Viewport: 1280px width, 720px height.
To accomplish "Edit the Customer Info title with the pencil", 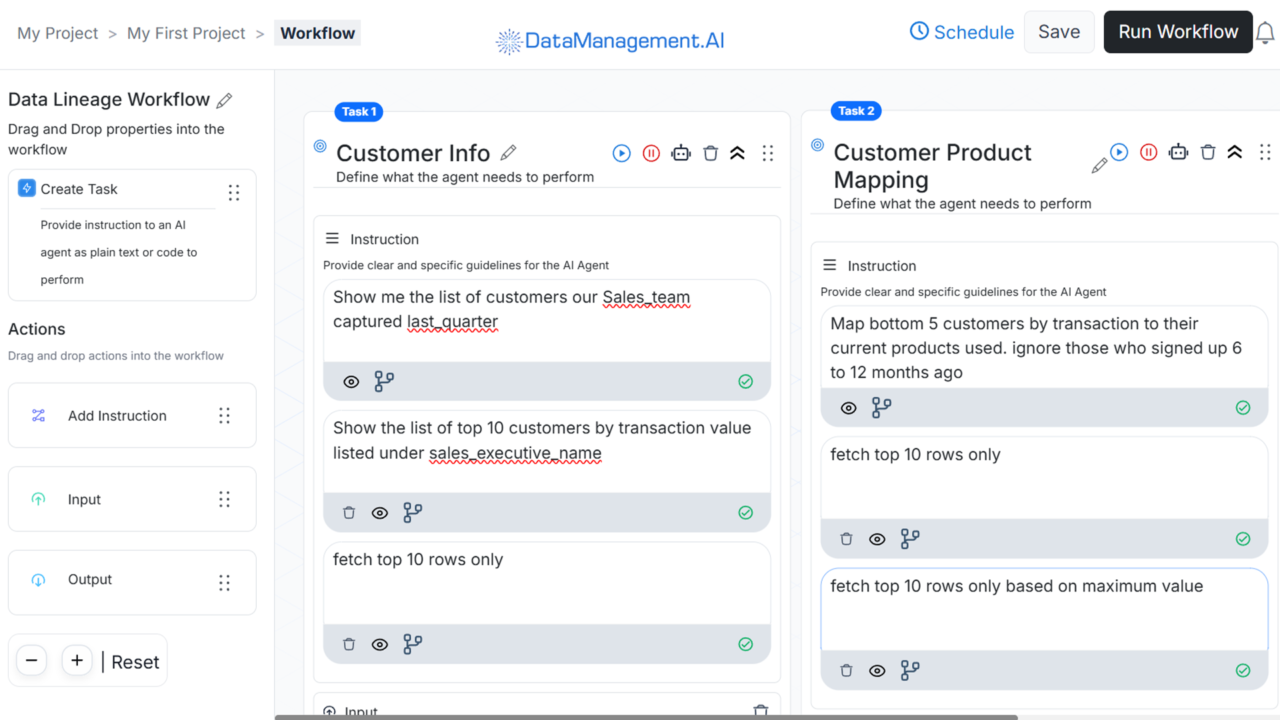I will [508, 151].
